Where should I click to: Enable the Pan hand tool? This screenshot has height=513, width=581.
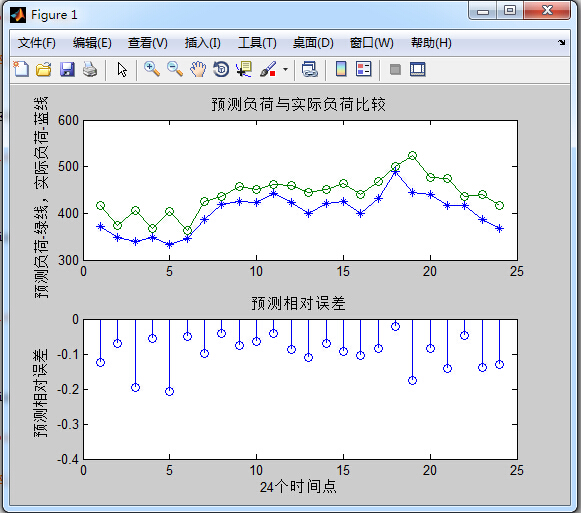point(198,69)
